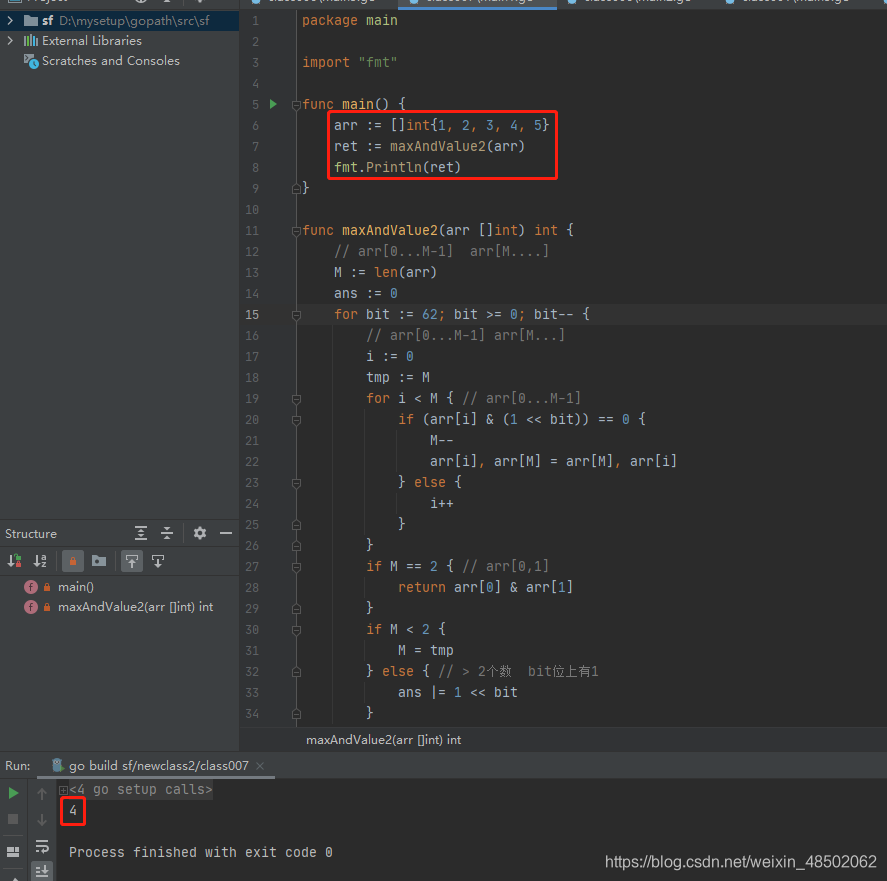
Task: Toggle sort alphabetically in Structure
Action: coord(40,561)
